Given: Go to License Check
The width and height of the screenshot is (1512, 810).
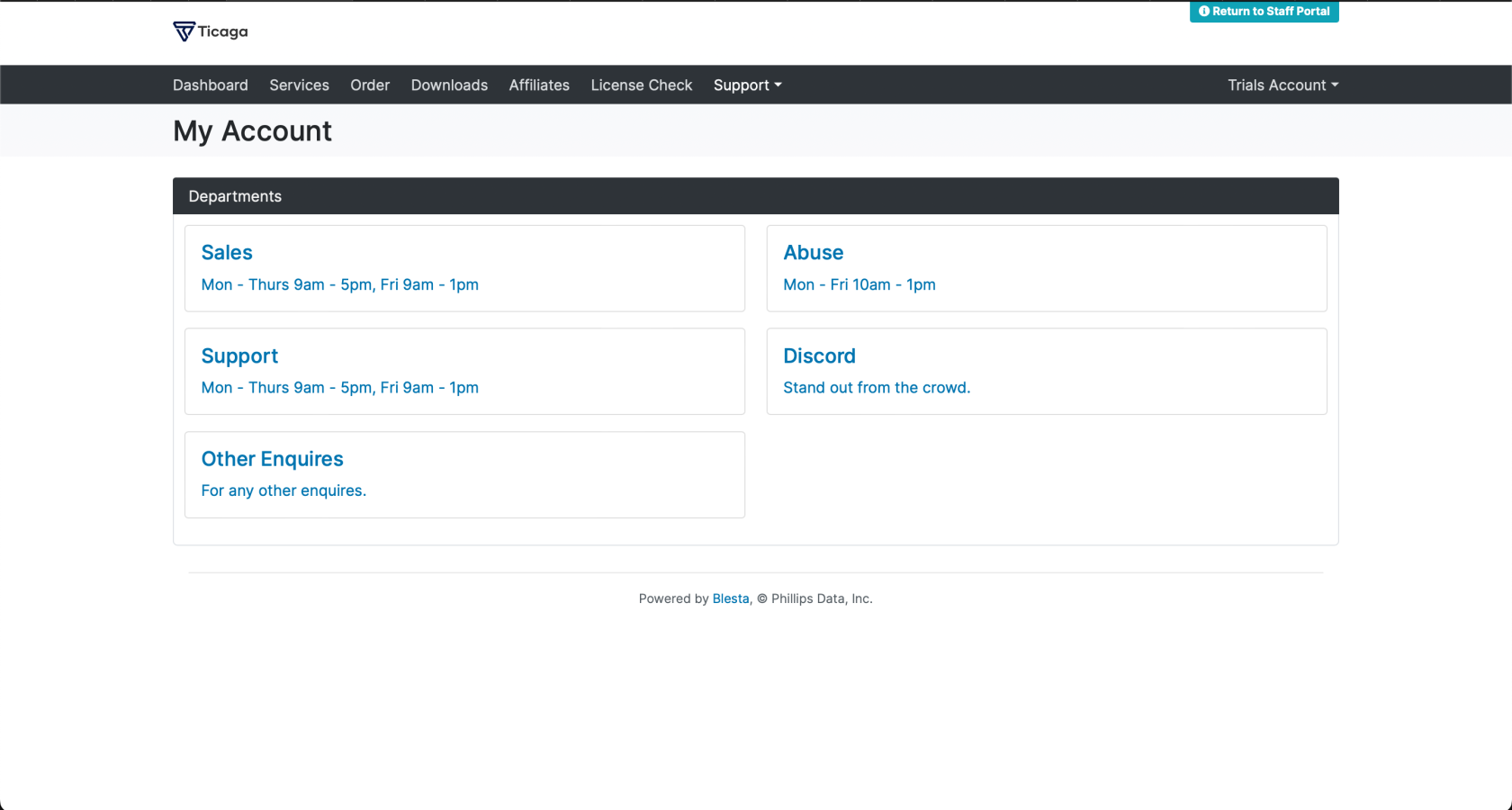Looking at the screenshot, I should coord(642,85).
